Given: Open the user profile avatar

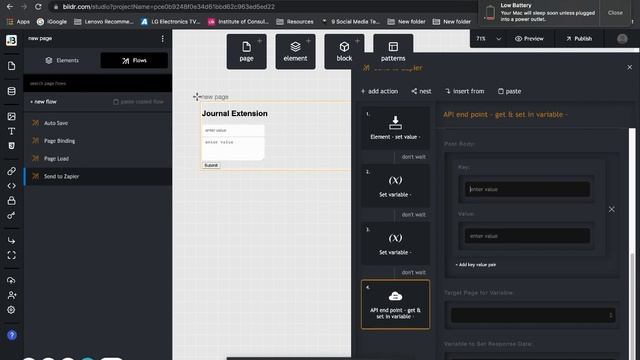Looking at the screenshot, I should pos(622,39).
